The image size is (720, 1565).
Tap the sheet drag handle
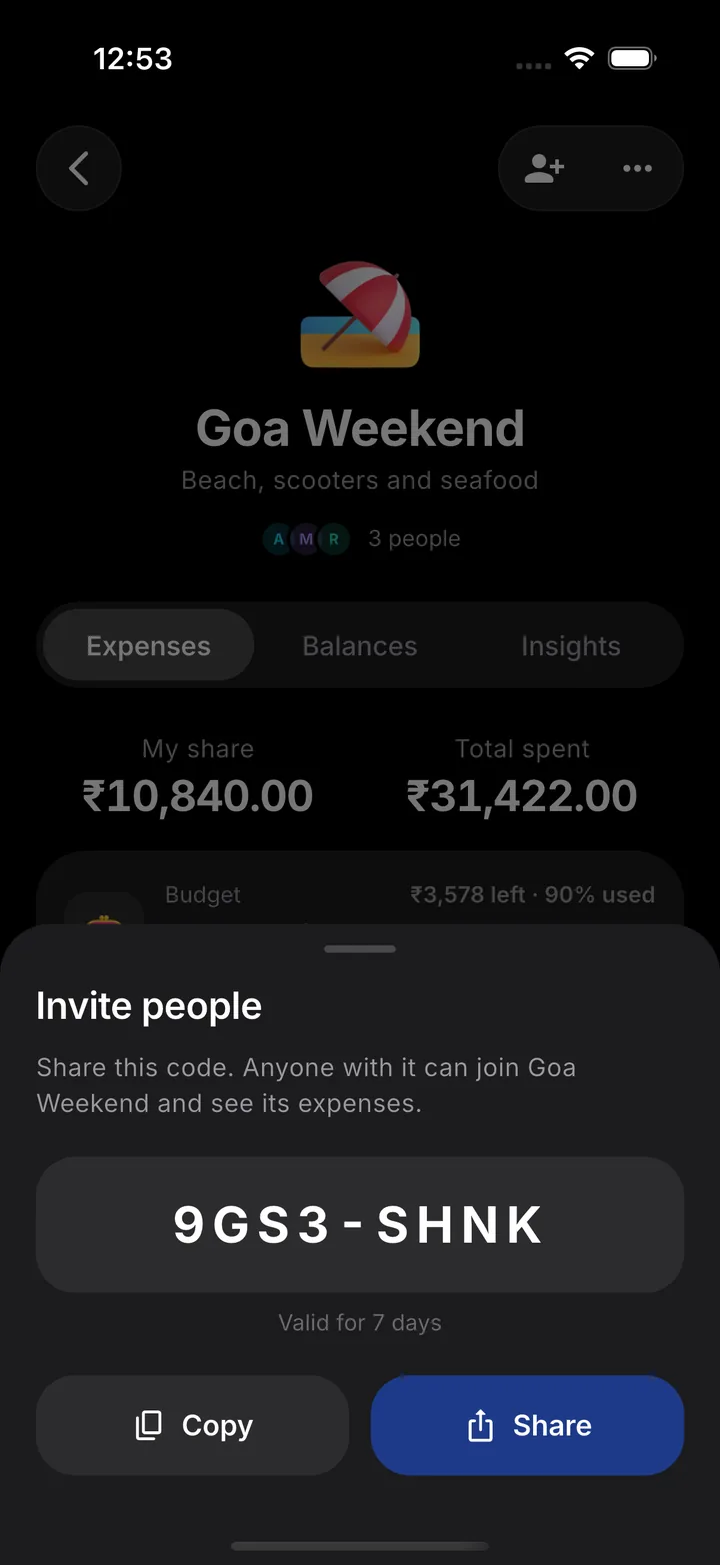point(360,949)
